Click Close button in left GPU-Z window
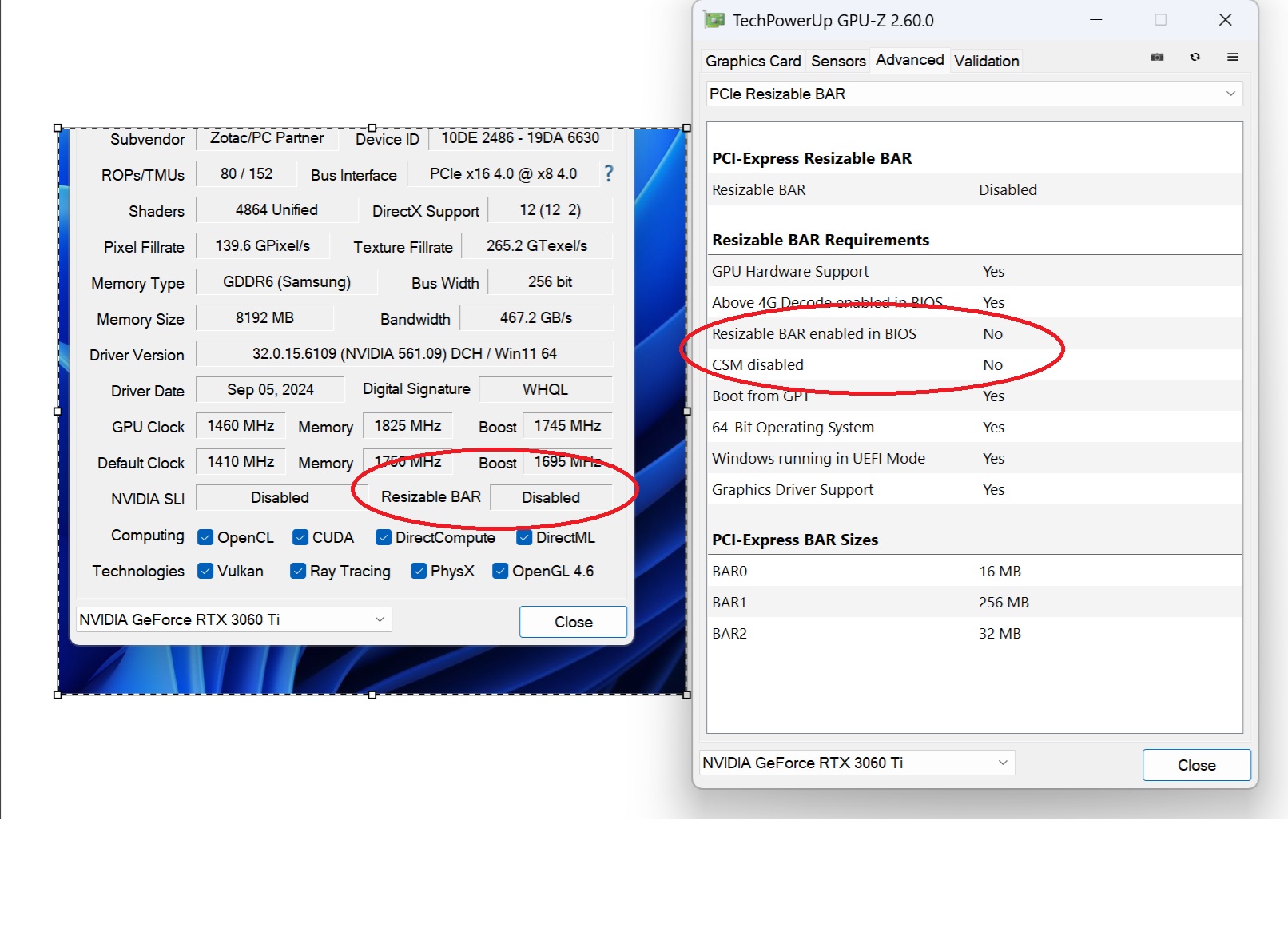Viewport: 1288px width, 932px height. 573,622
